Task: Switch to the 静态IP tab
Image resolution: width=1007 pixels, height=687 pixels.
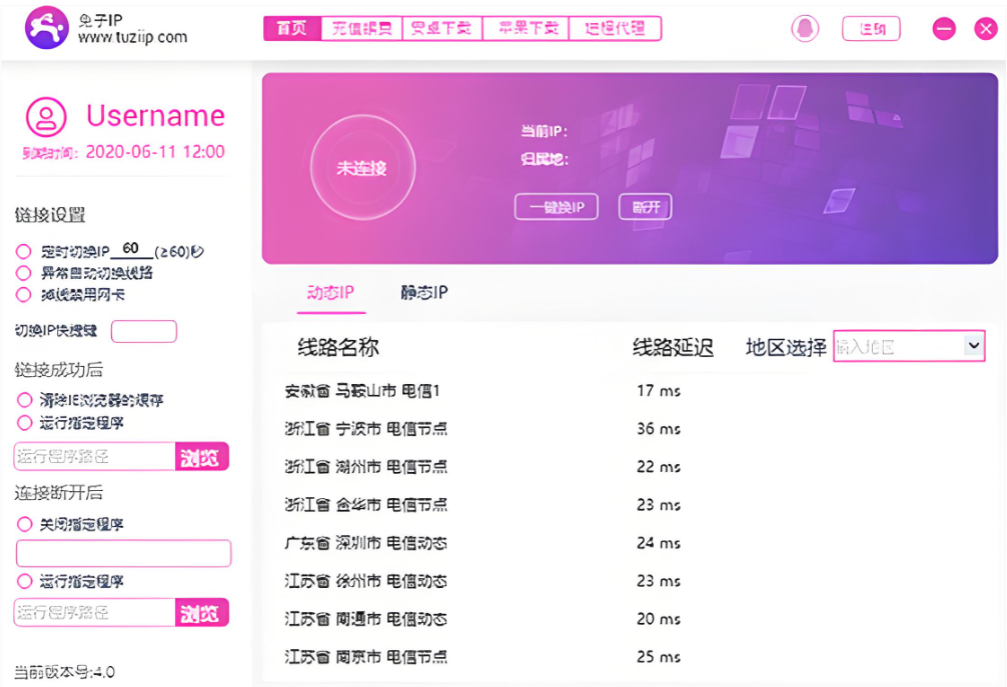Action: click(424, 293)
